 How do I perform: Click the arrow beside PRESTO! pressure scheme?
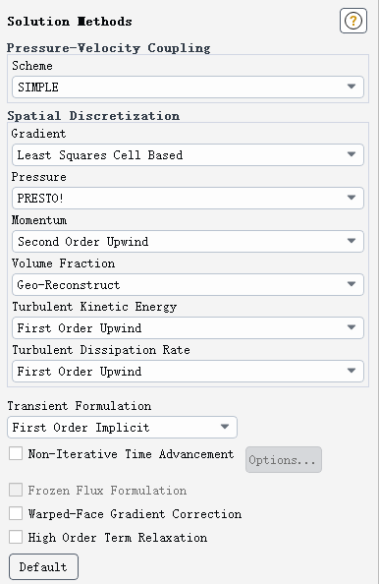point(351,197)
